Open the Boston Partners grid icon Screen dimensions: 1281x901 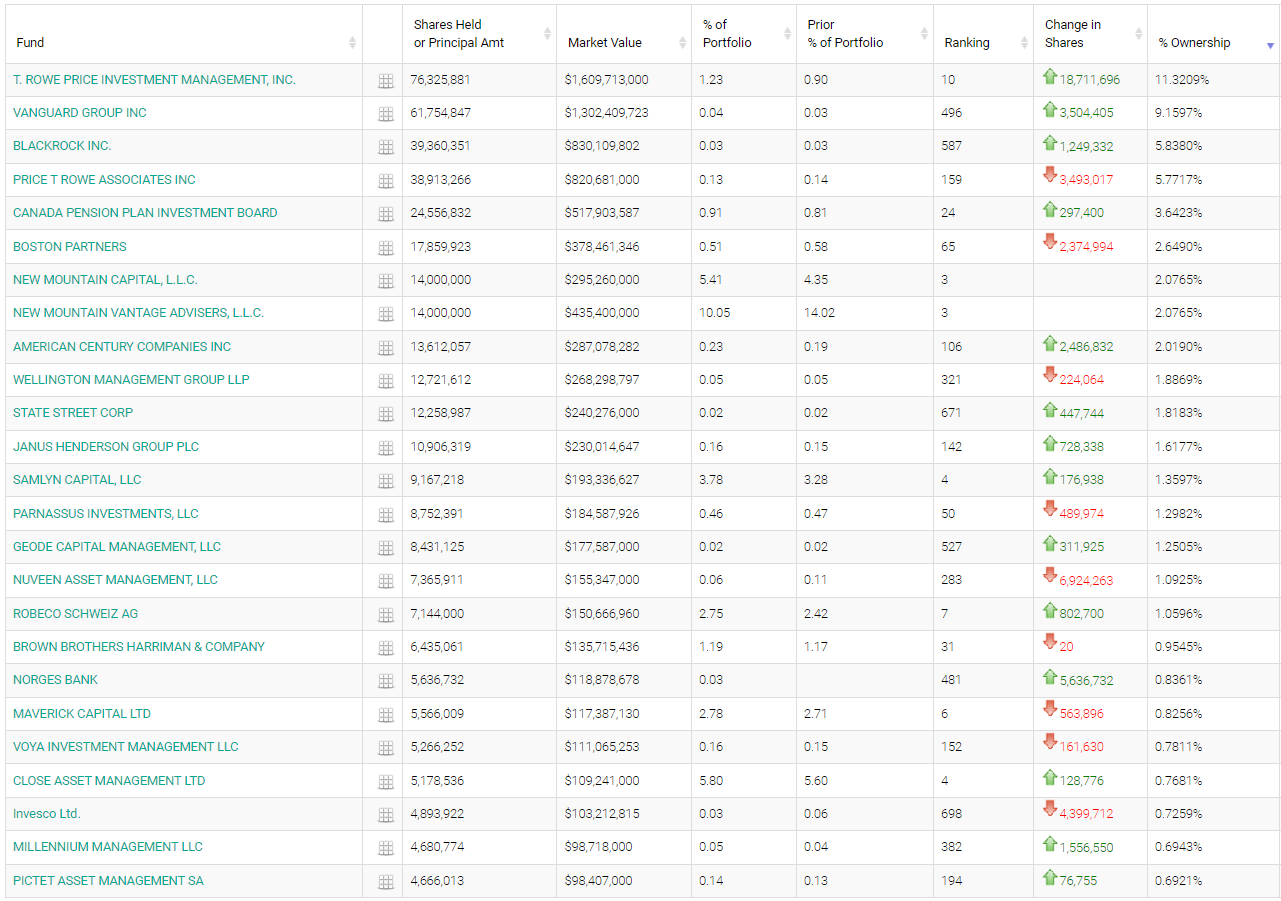click(385, 248)
